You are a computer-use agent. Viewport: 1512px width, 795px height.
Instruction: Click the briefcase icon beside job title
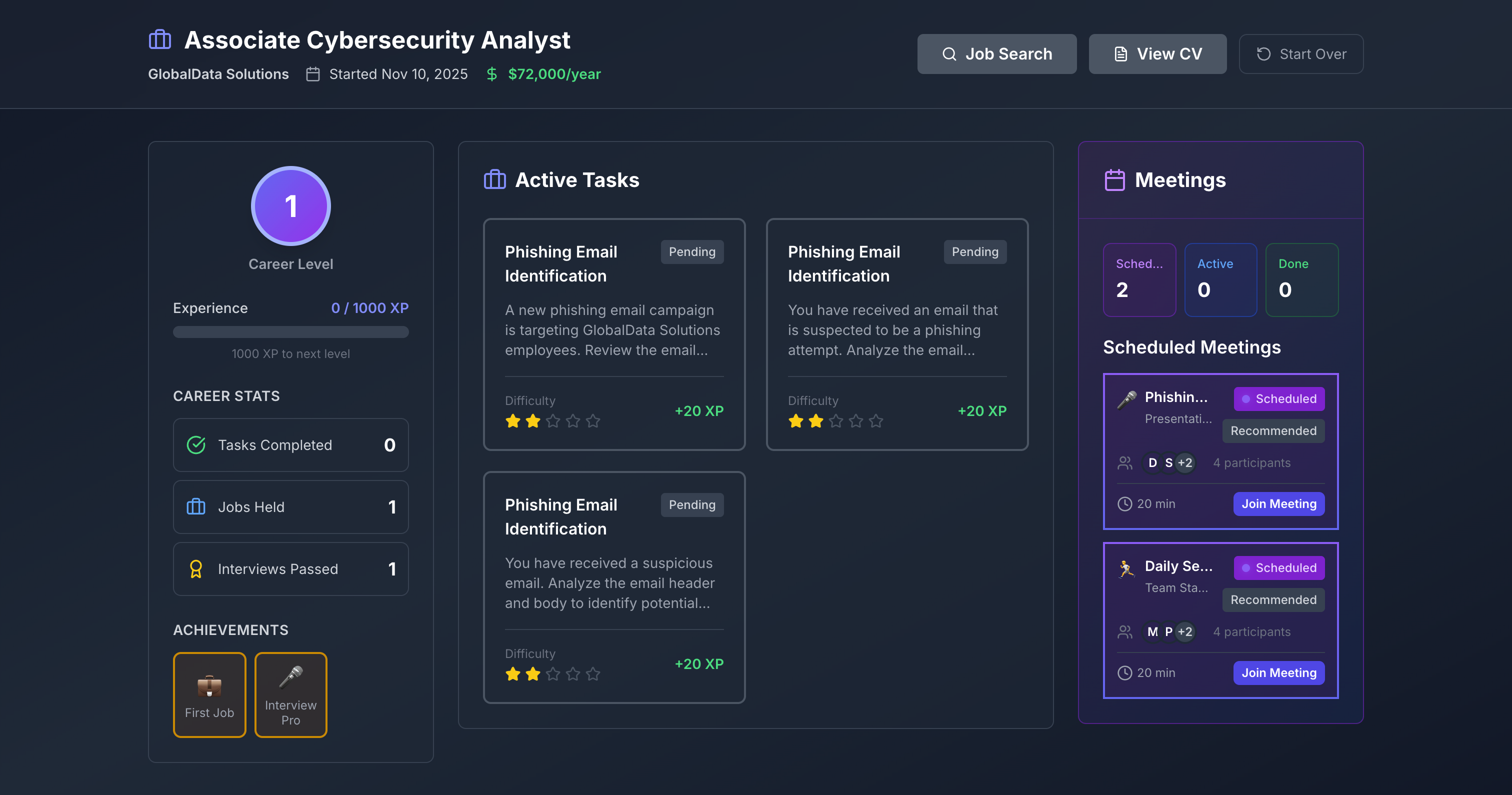[159, 40]
